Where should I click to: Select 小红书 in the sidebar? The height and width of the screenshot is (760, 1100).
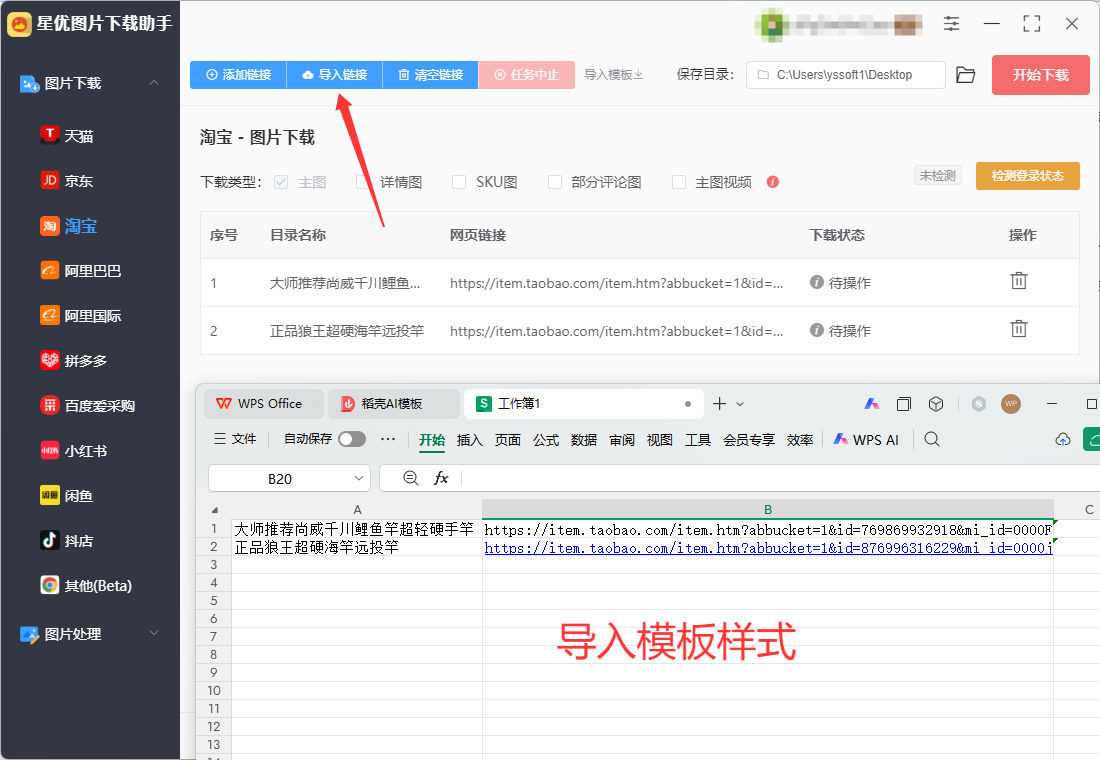(74, 451)
